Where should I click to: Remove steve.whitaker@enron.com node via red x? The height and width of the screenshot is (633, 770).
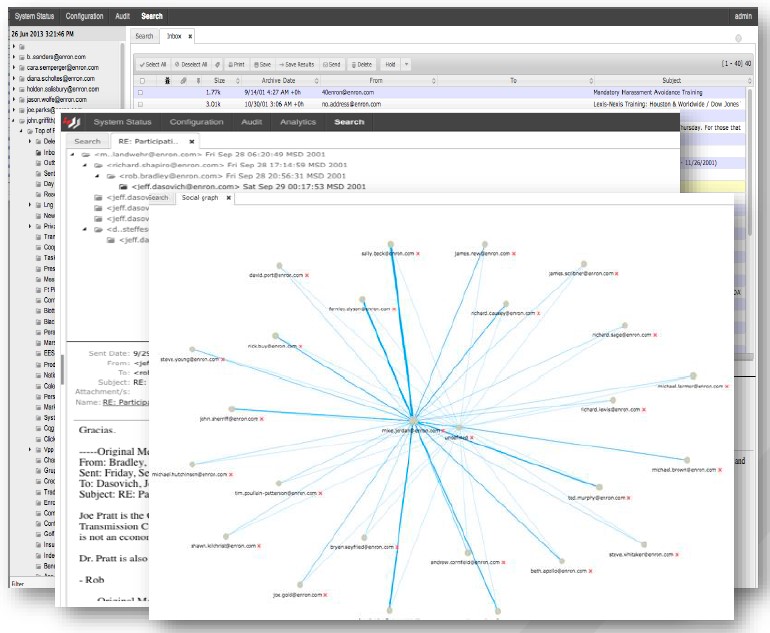tap(677, 555)
